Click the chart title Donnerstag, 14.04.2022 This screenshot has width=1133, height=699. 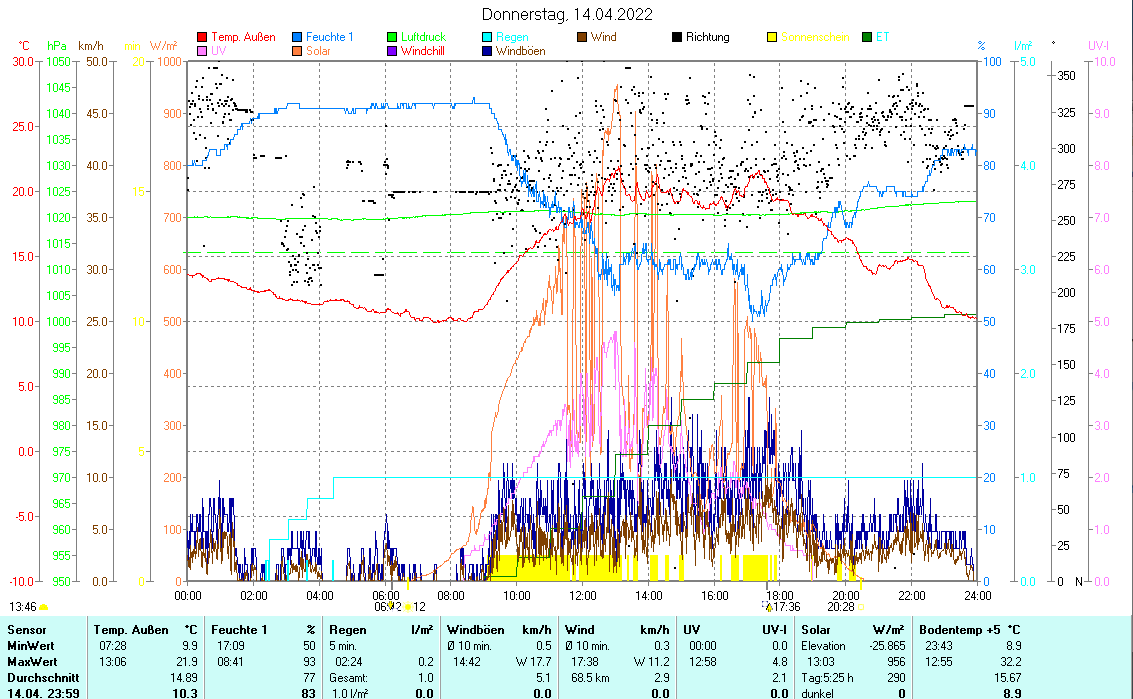[566, 14]
